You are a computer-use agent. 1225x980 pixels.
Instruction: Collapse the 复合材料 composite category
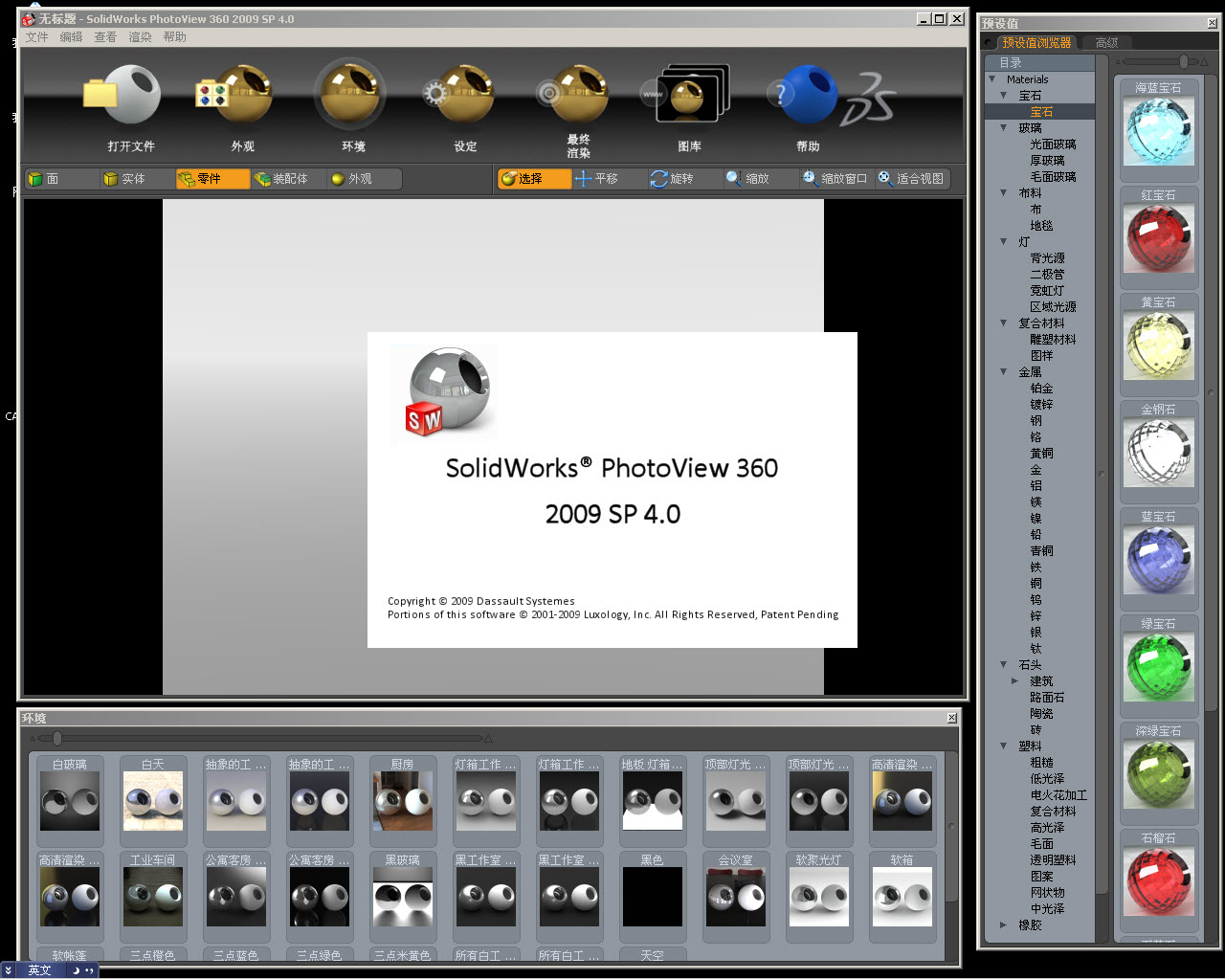[1004, 323]
